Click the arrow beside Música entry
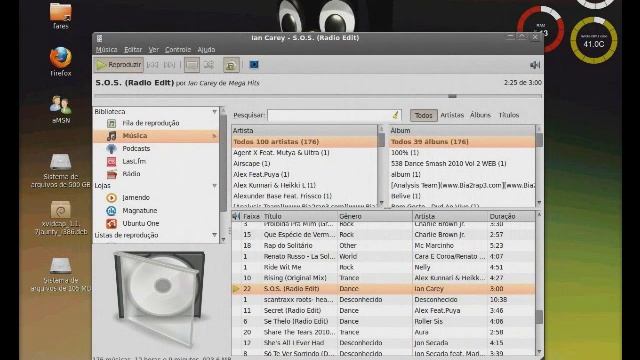Image resolution: width=640 pixels, height=360 pixels. pyautogui.click(x=214, y=136)
